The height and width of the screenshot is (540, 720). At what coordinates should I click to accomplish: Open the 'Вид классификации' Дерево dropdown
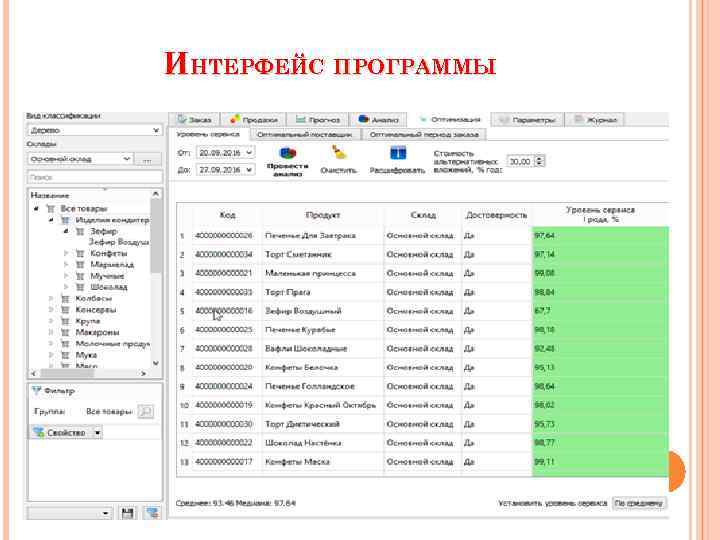click(156, 130)
